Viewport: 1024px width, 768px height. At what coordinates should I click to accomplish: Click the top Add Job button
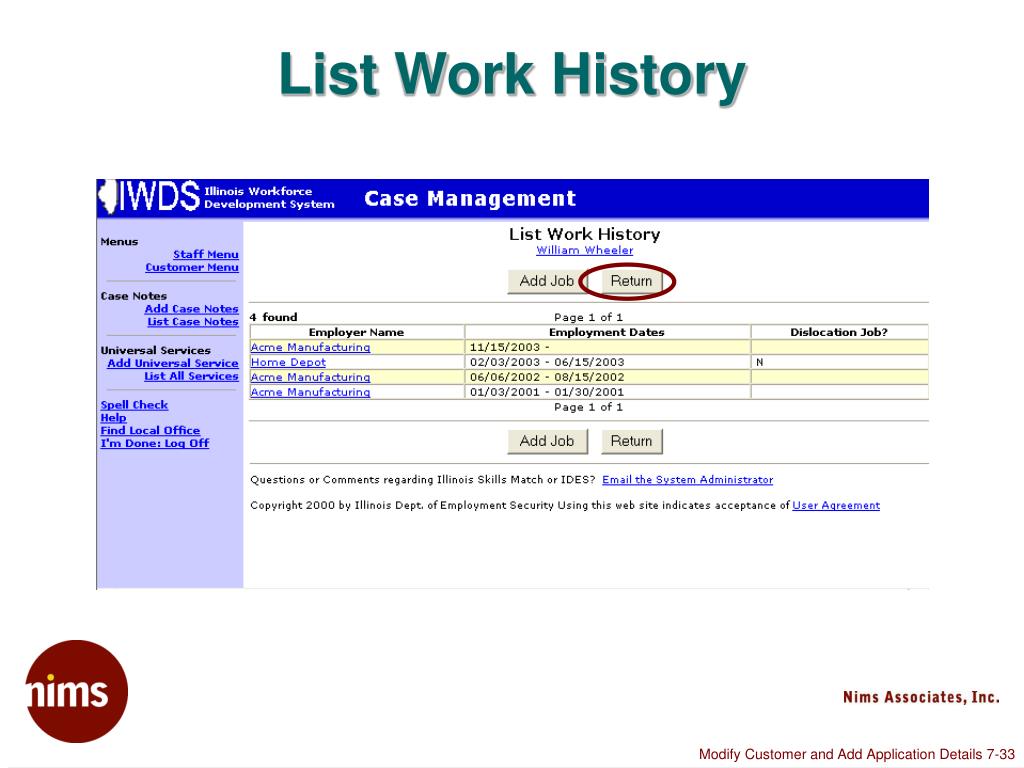coord(547,281)
